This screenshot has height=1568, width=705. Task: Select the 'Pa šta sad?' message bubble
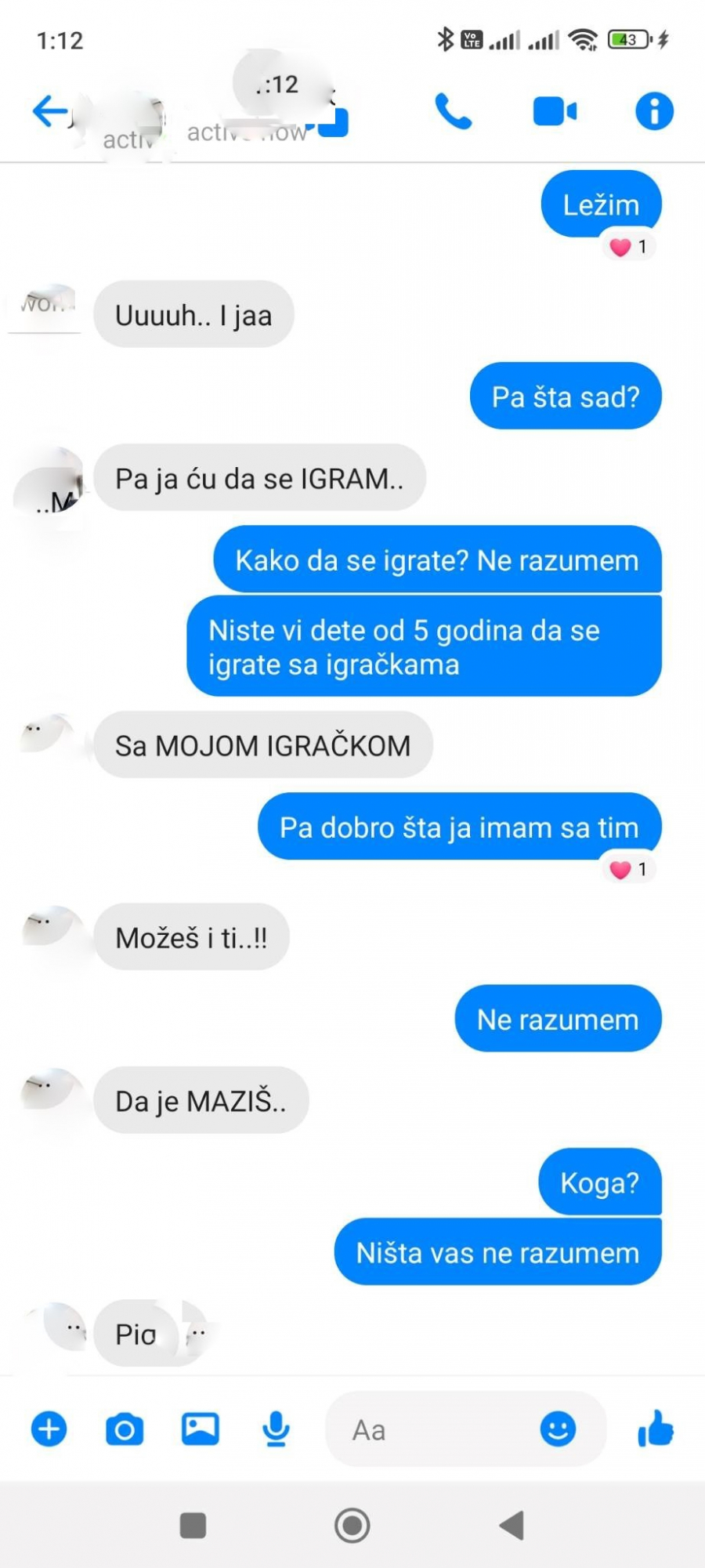(566, 397)
